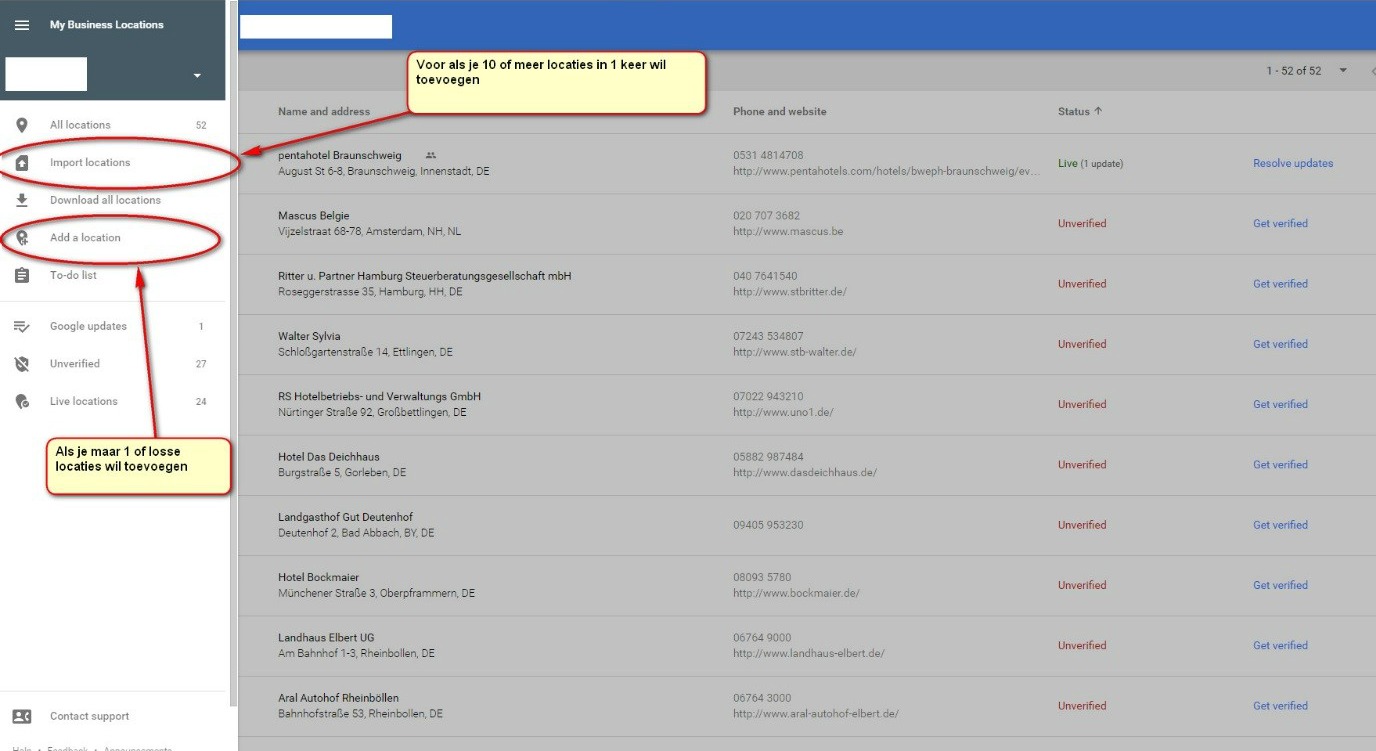Click website http://www.mascus.be
Screen dimensions: 1376x751
(788, 232)
